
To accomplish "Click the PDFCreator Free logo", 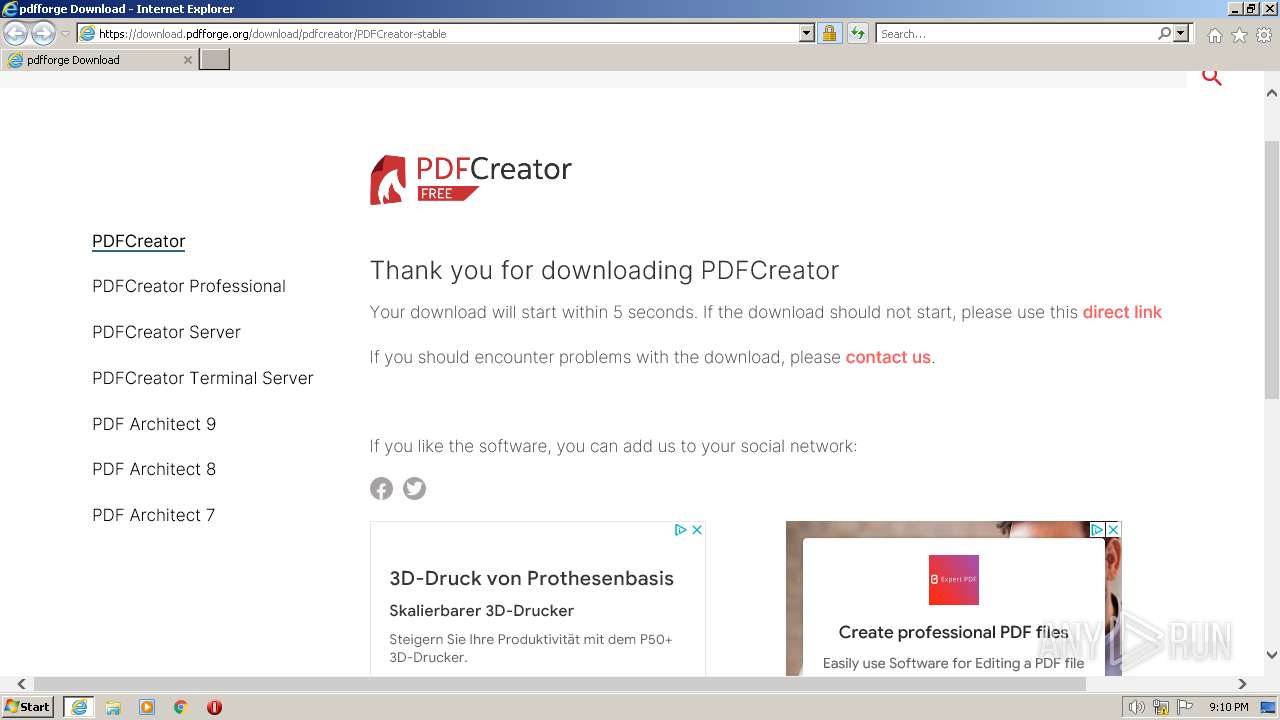I will [470, 180].
